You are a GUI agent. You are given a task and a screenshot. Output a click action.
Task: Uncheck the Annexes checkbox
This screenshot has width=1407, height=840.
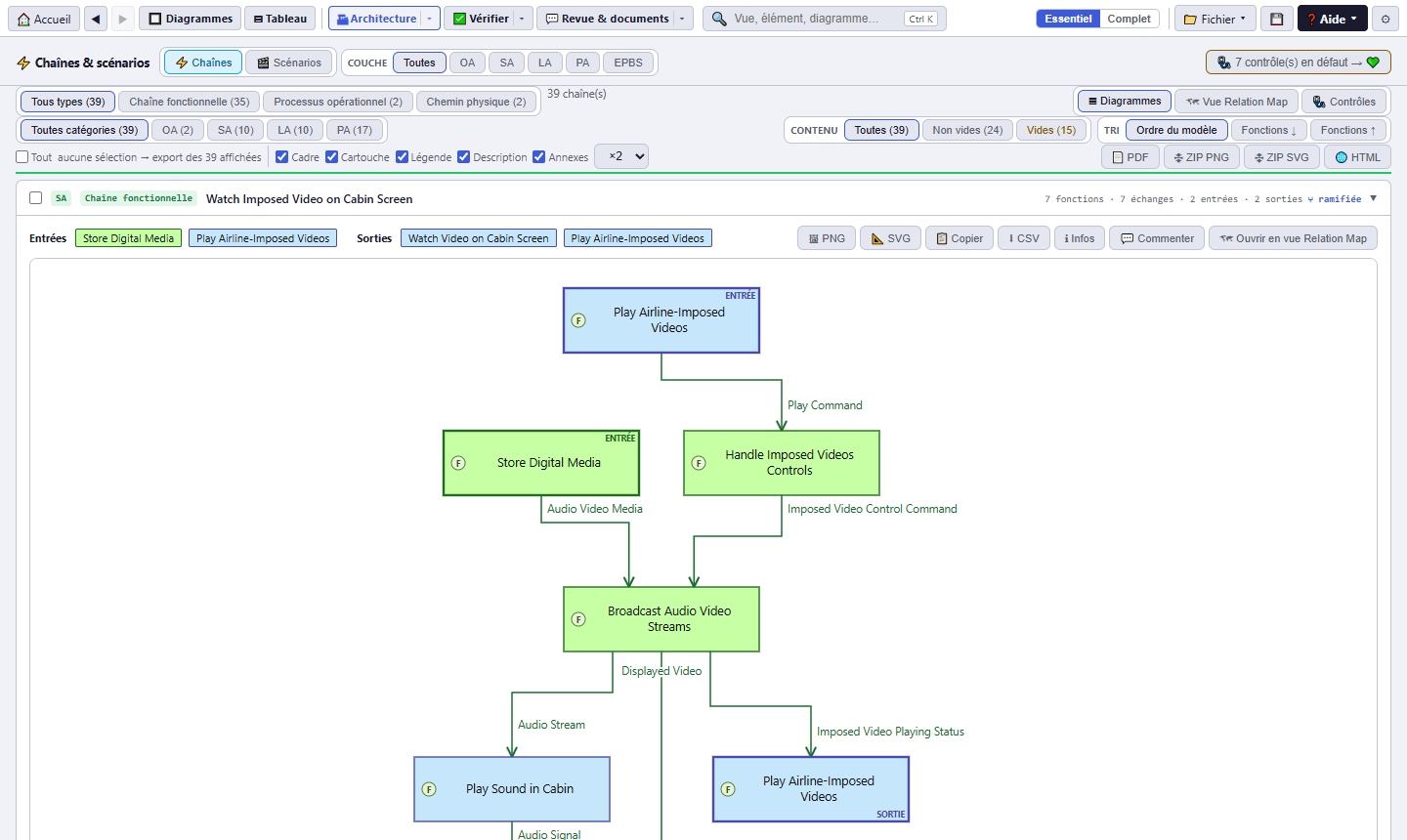pos(539,157)
